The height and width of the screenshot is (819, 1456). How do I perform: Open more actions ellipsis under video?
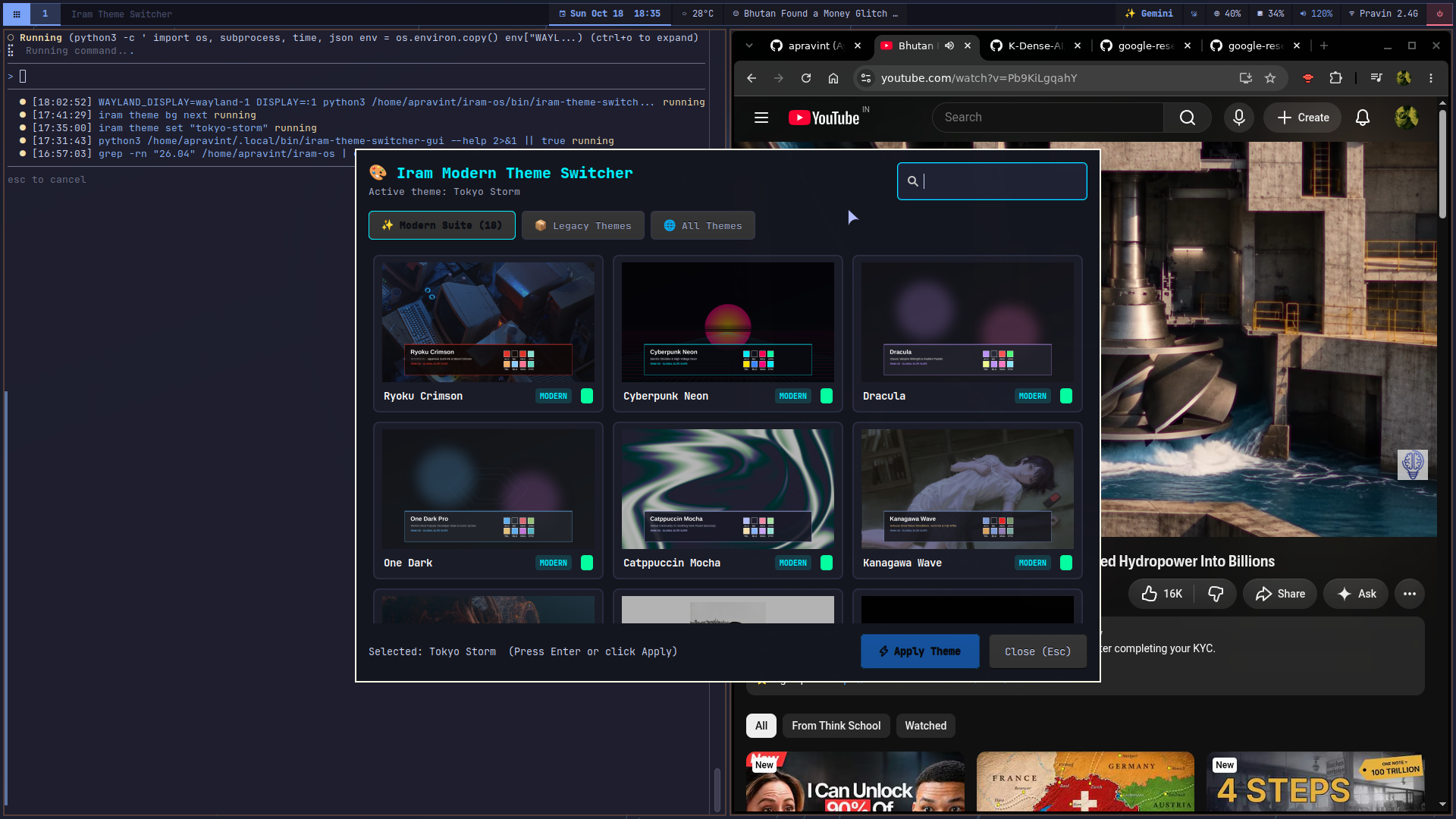(x=1410, y=594)
